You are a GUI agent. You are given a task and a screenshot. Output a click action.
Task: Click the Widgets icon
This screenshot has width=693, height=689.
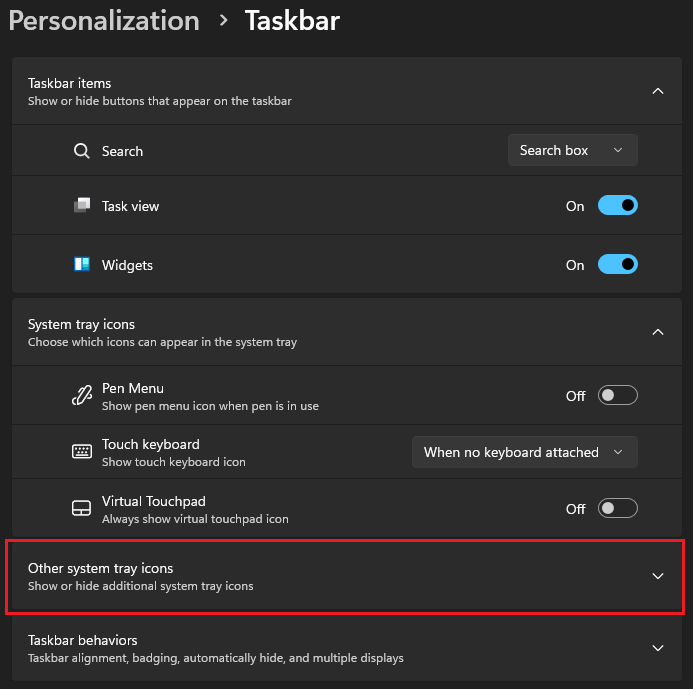coord(82,265)
